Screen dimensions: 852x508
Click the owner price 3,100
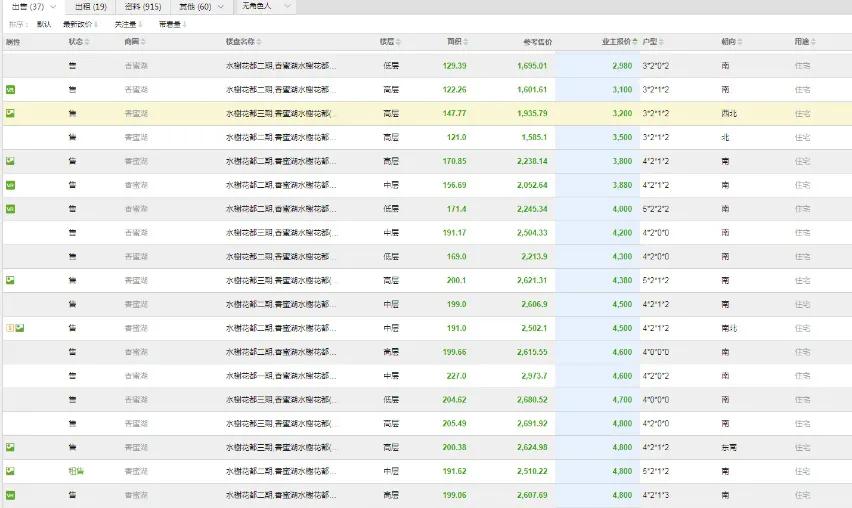[x=622, y=90]
